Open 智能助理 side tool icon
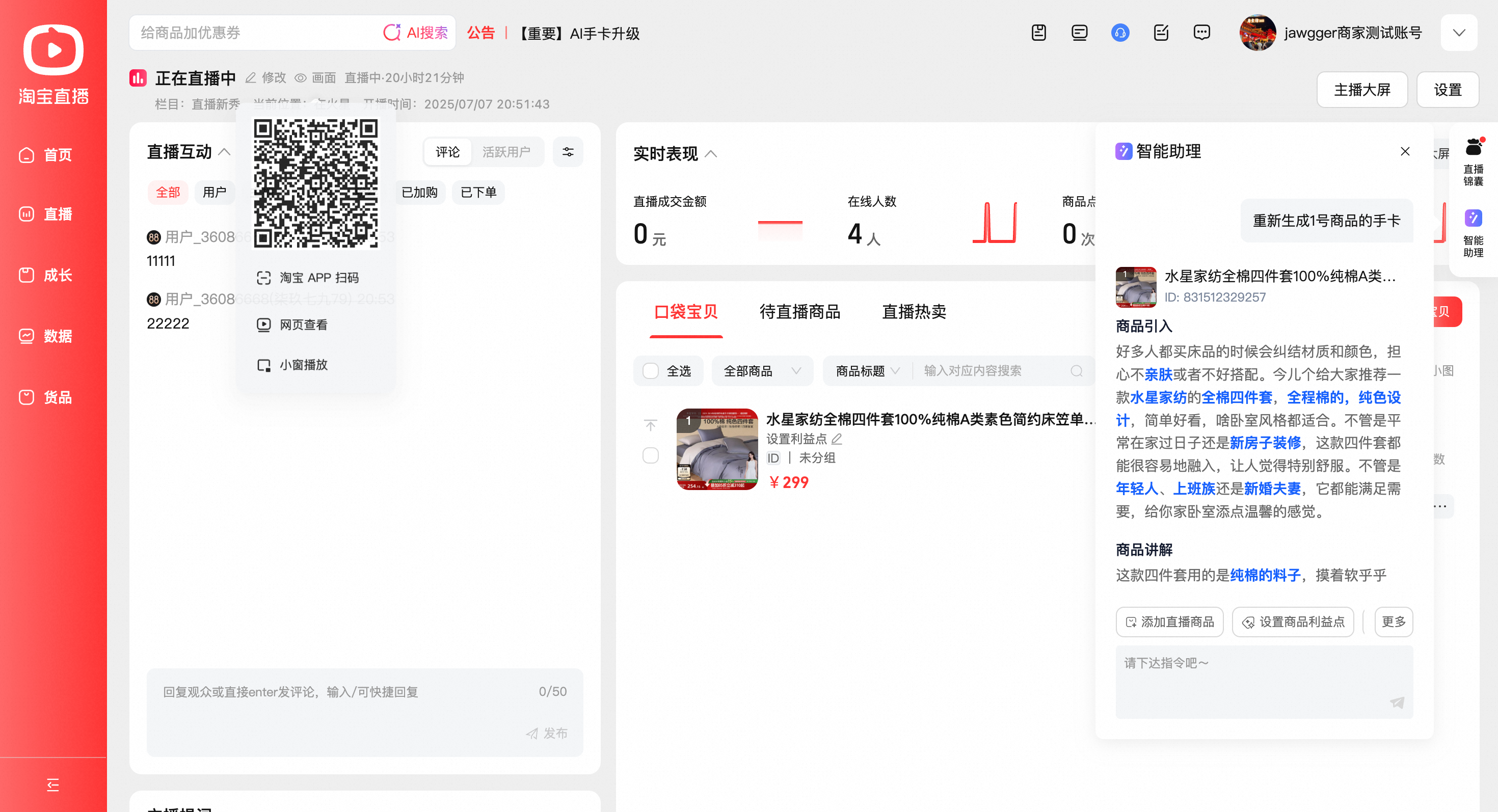The width and height of the screenshot is (1498, 812). [x=1473, y=234]
